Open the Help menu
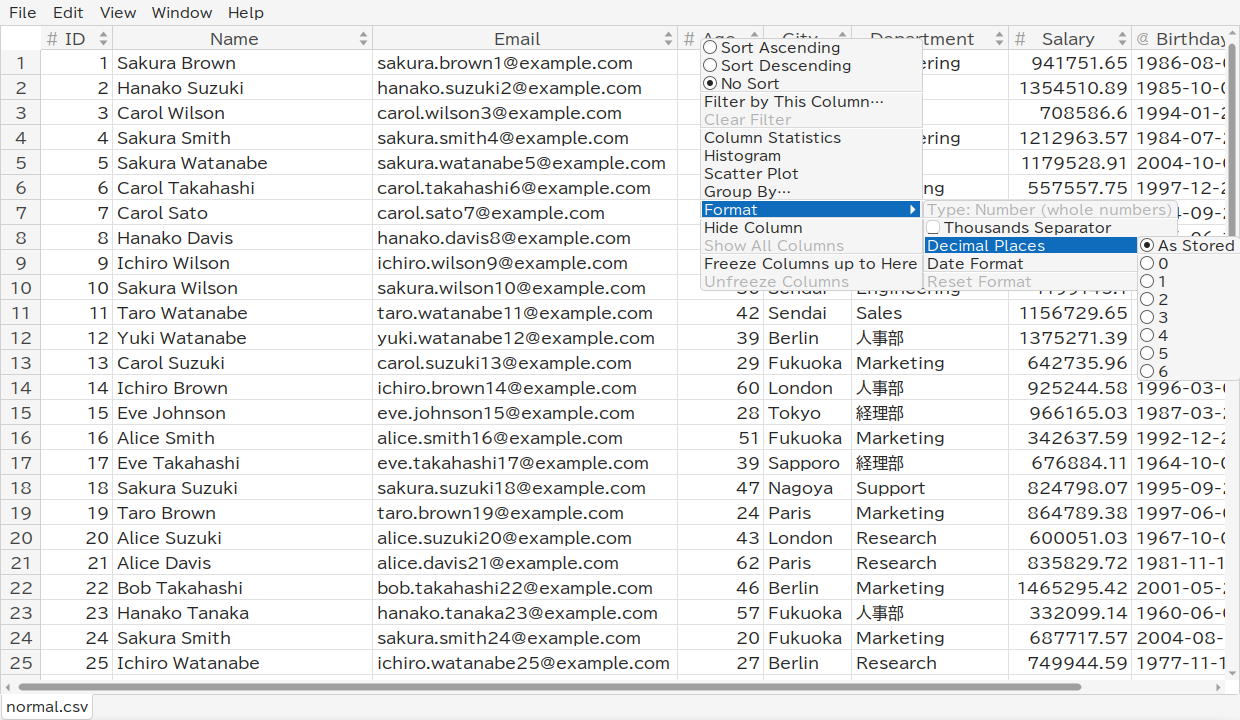The height and width of the screenshot is (720, 1240). [246, 13]
